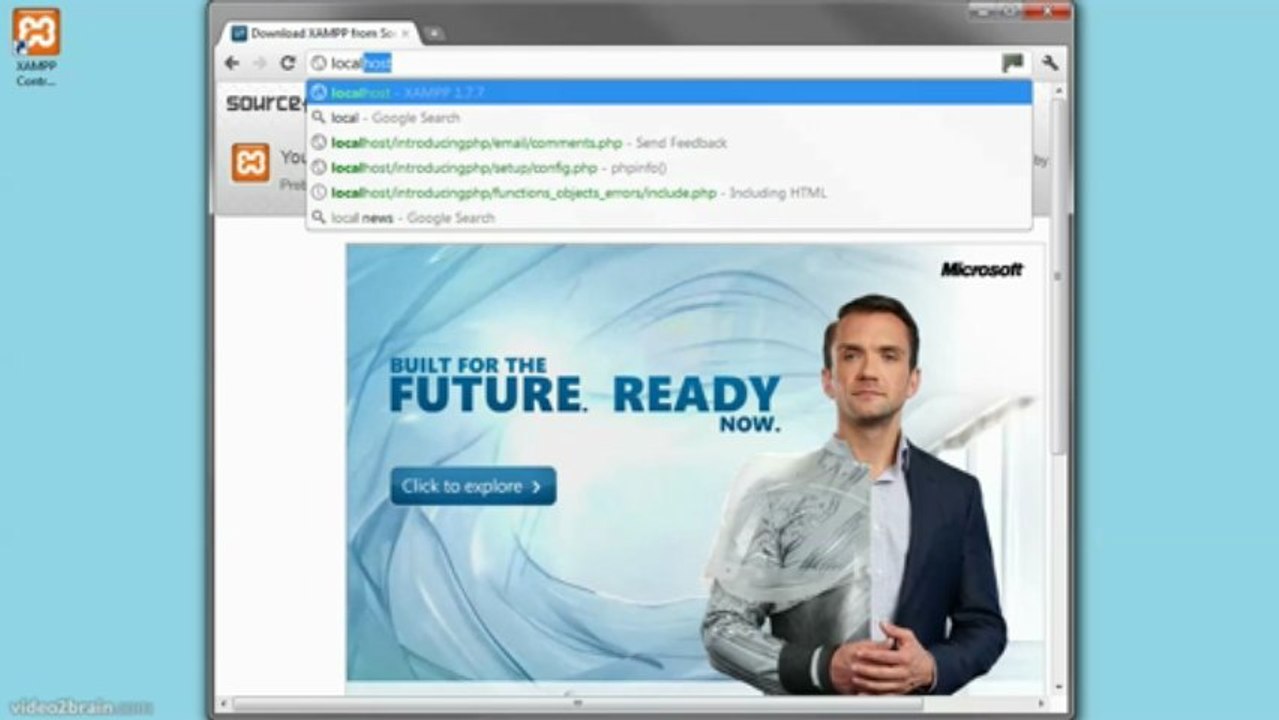Click the SourceForge logo on the page
Image resolution: width=1279 pixels, height=720 pixels.
coord(265,102)
